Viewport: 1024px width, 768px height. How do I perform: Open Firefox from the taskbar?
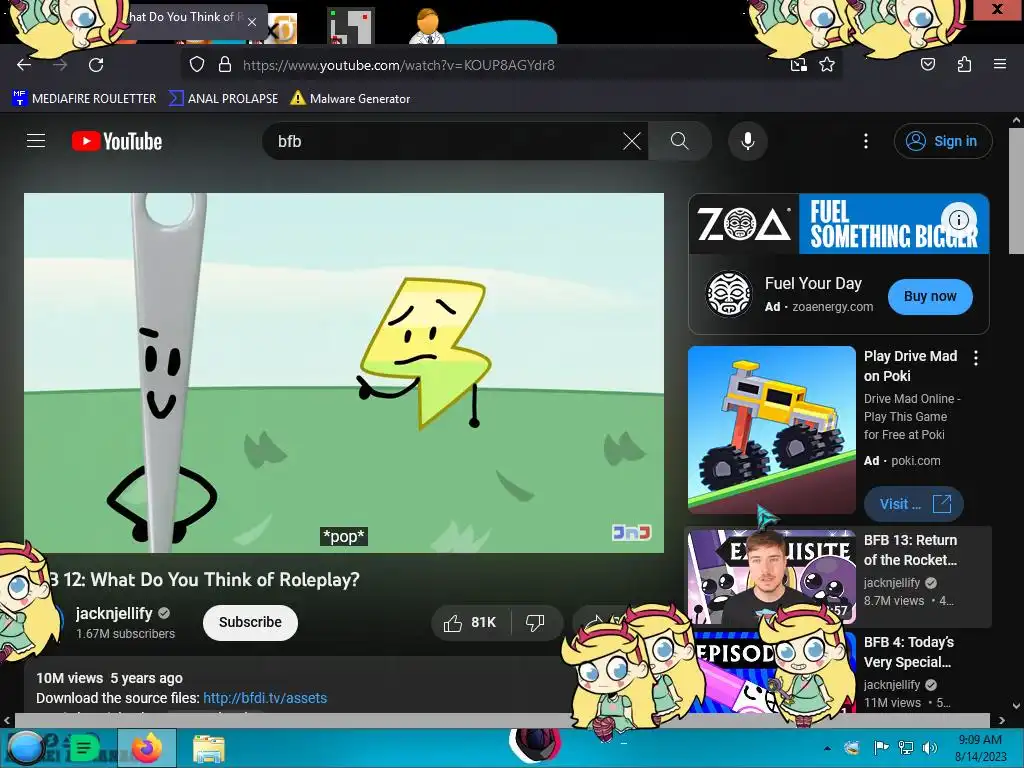(147, 748)
